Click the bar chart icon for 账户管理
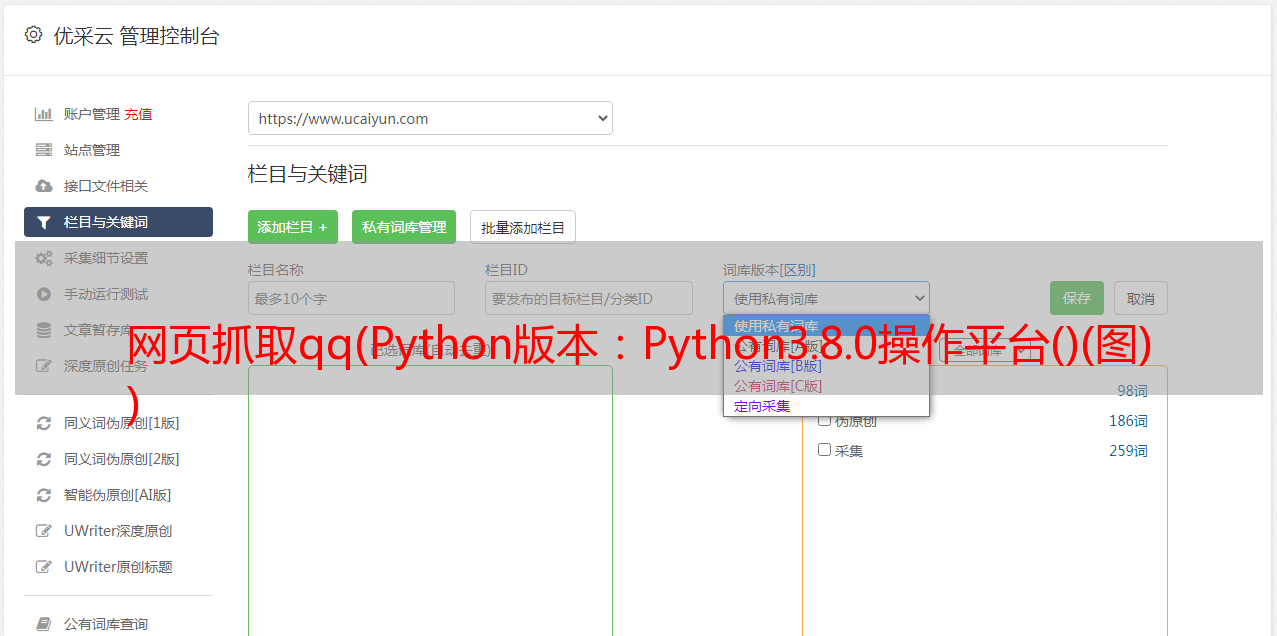 point(43,114)
